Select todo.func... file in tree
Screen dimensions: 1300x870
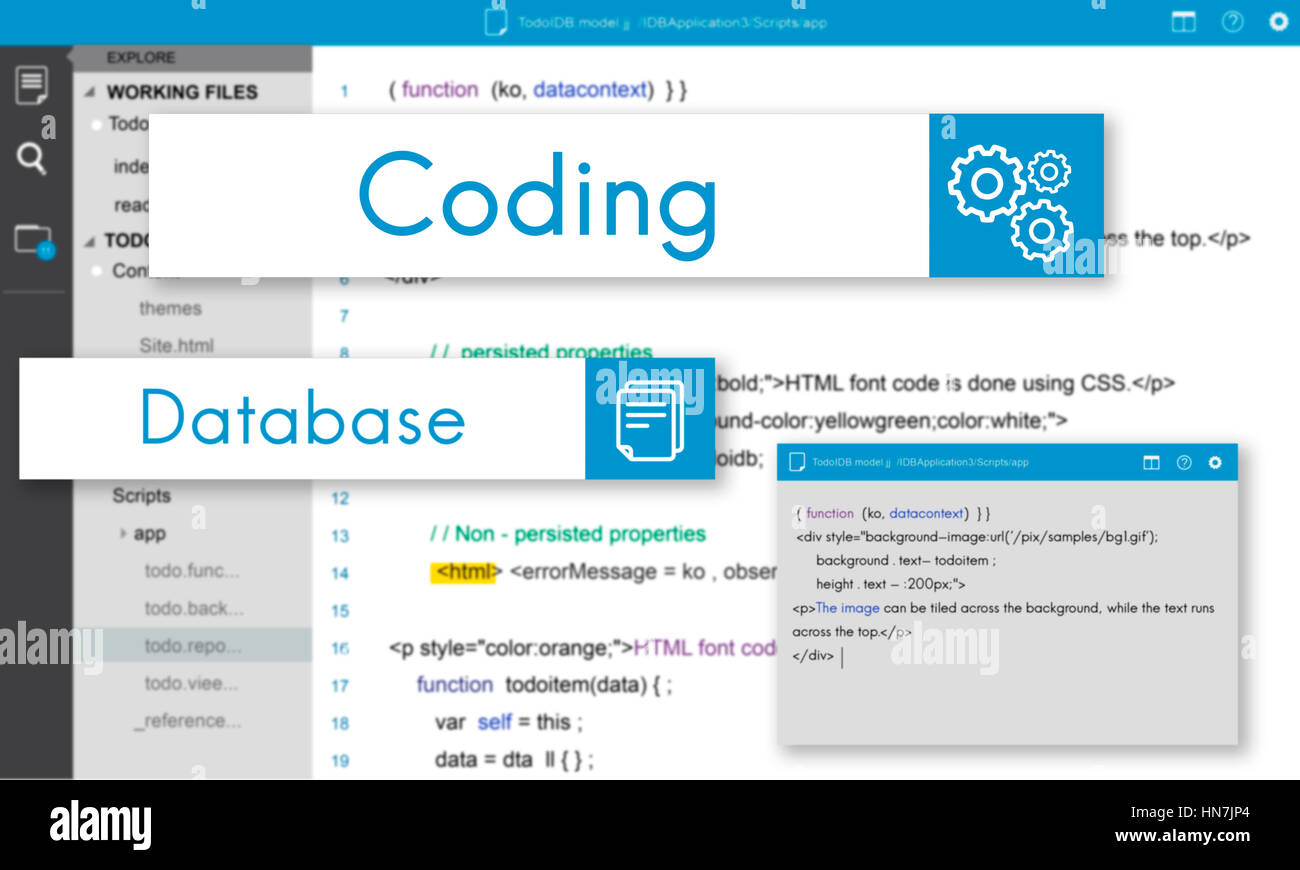192,571
